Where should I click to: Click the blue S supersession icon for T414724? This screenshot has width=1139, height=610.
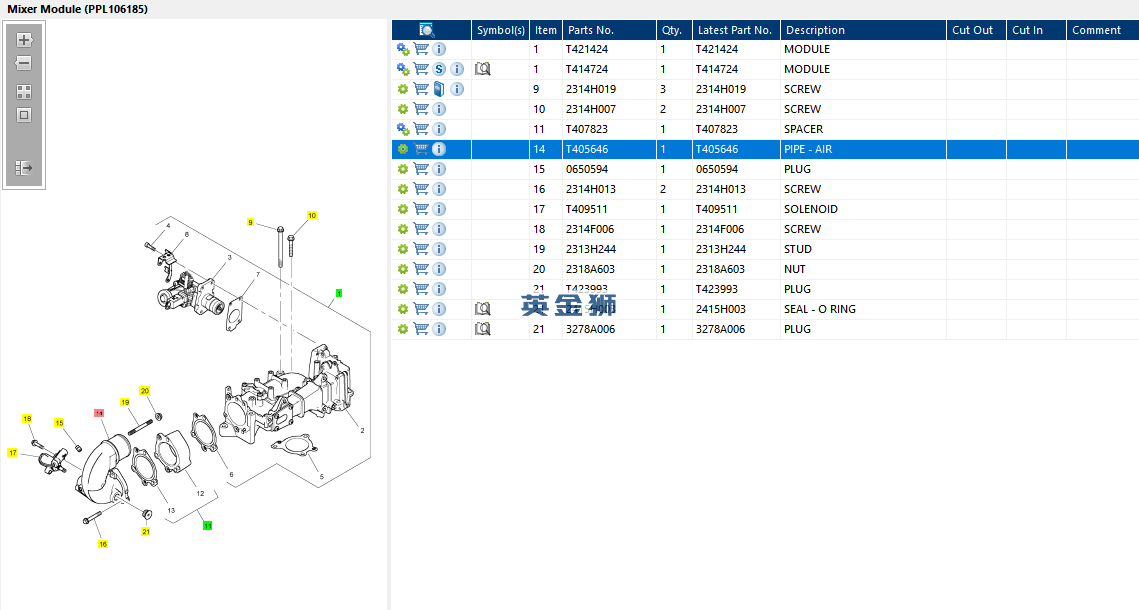click(439, 69)
